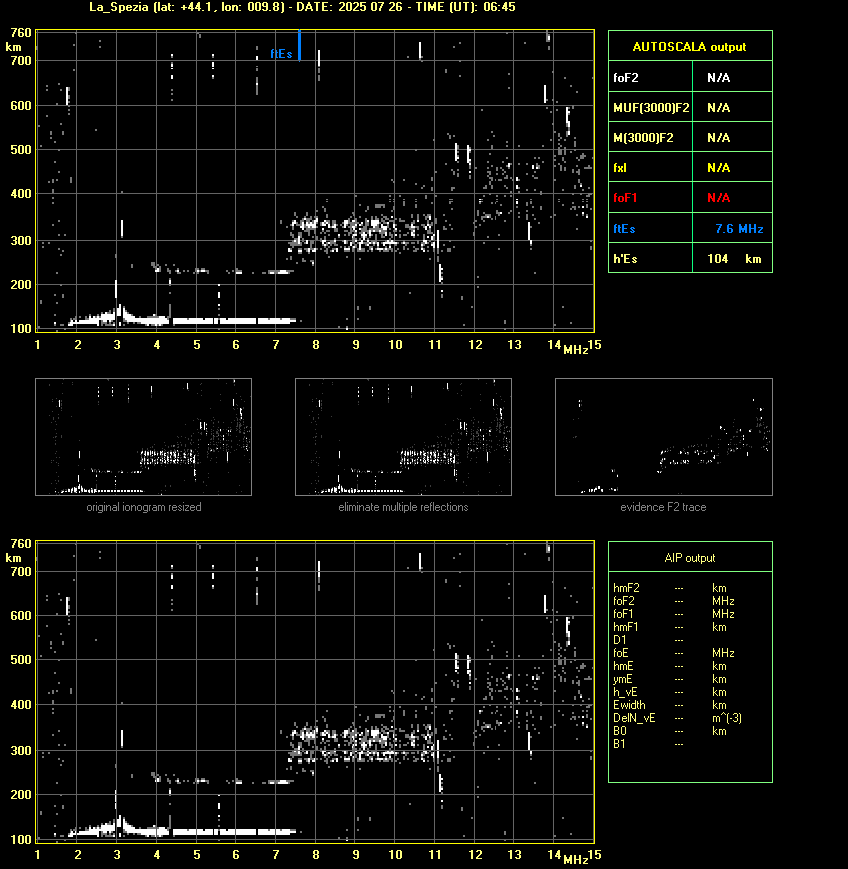Click the blue ftEs vertical marker line
The width and height of the screenshot is (848, 869).
point(299,45)
